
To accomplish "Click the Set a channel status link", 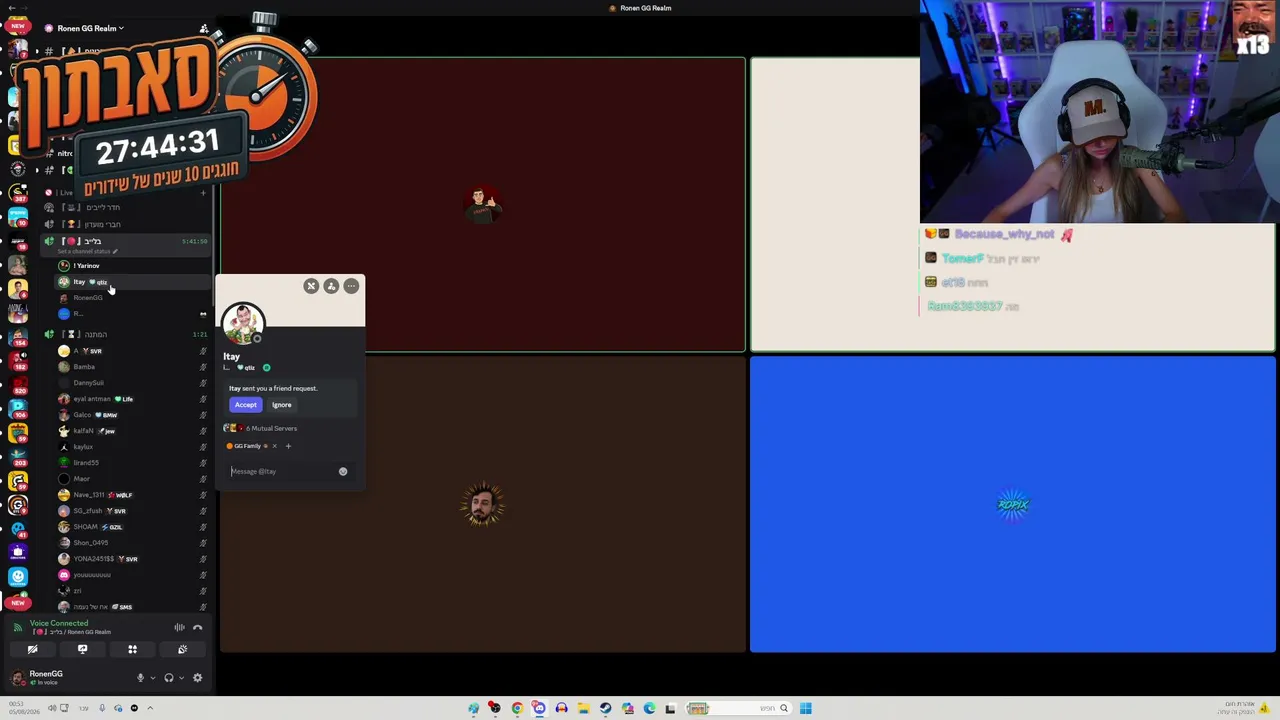I will [88, 251].
